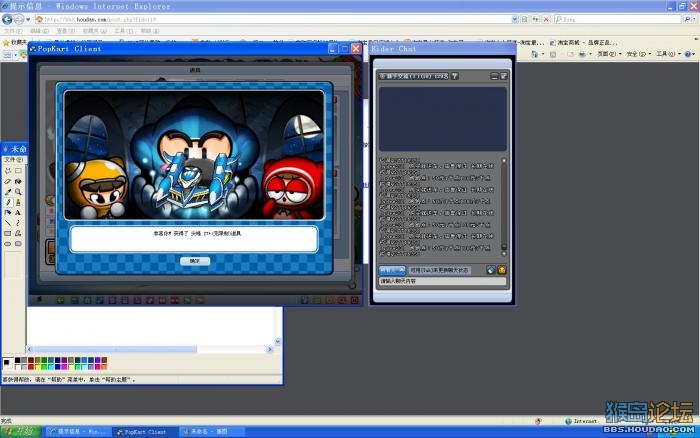700x438 pixels.
Task: Click the IE search box
Action: coord(618,20)
